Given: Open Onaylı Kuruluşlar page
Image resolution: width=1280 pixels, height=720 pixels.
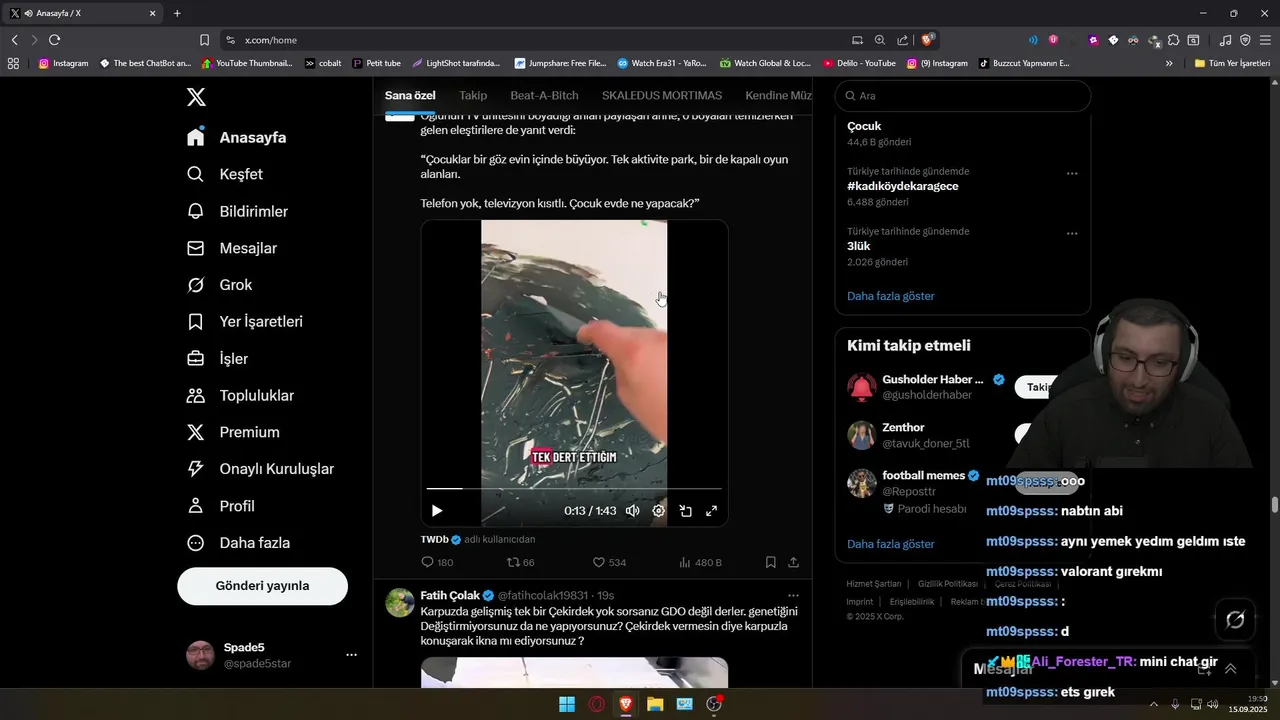Looking at the screenshot, I should pyautogui.click(x=261, y=469).
